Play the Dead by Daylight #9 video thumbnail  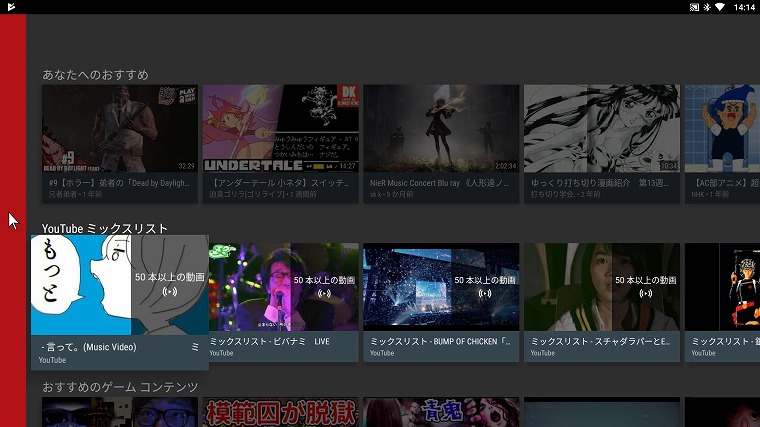click(x=120, y=128)
